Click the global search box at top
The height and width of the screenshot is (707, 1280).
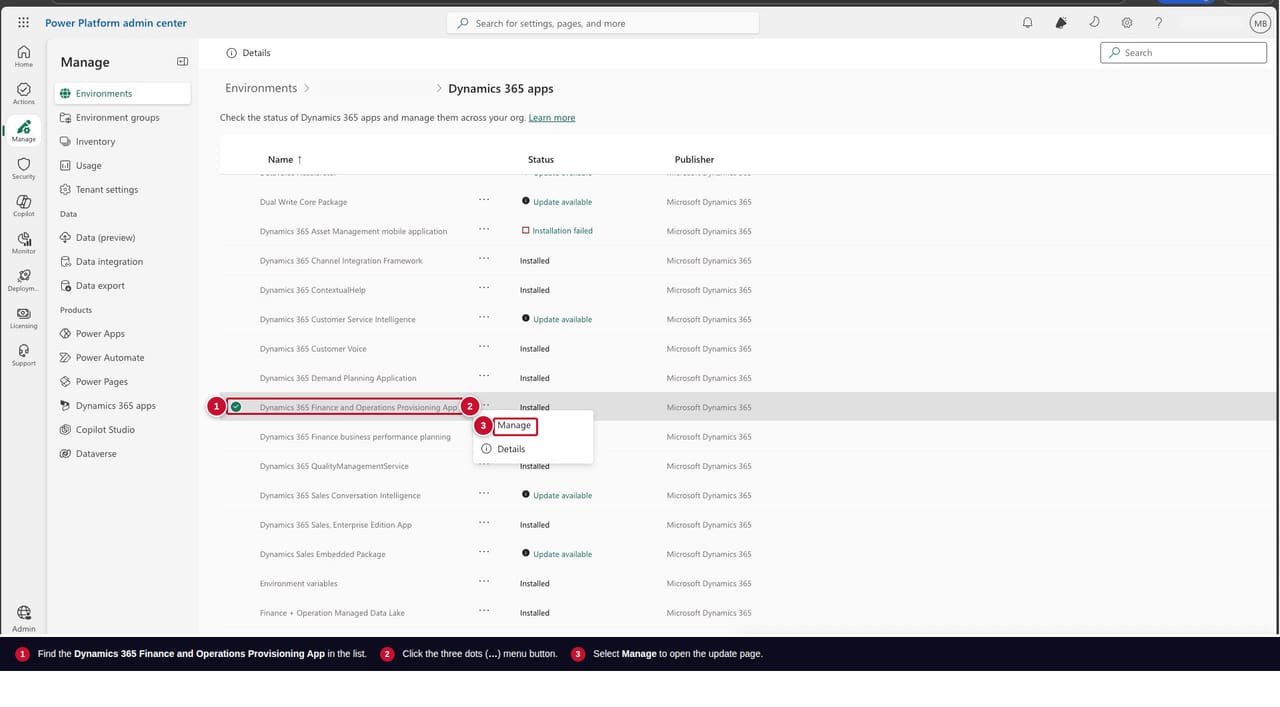pyautogui.click(x=603, y=23)
